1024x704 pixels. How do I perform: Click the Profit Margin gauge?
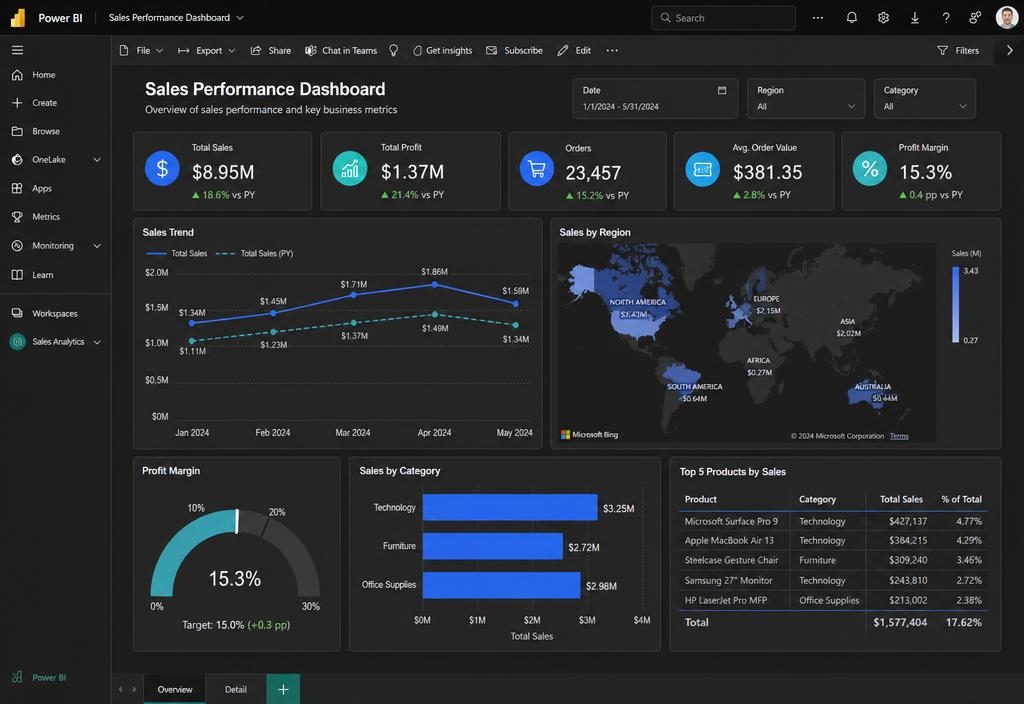coord(235,552)
